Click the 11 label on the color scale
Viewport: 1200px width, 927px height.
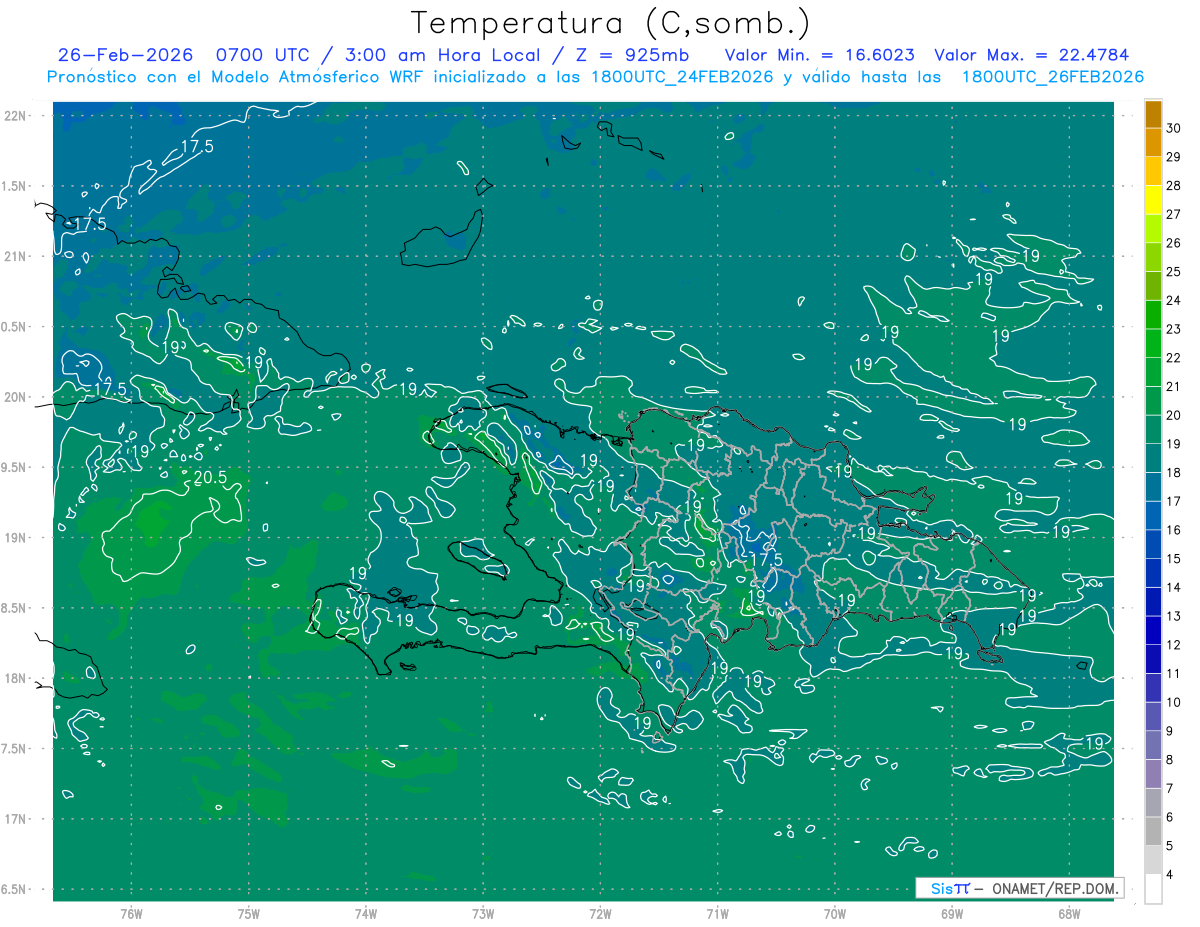tap(1173, 673)
